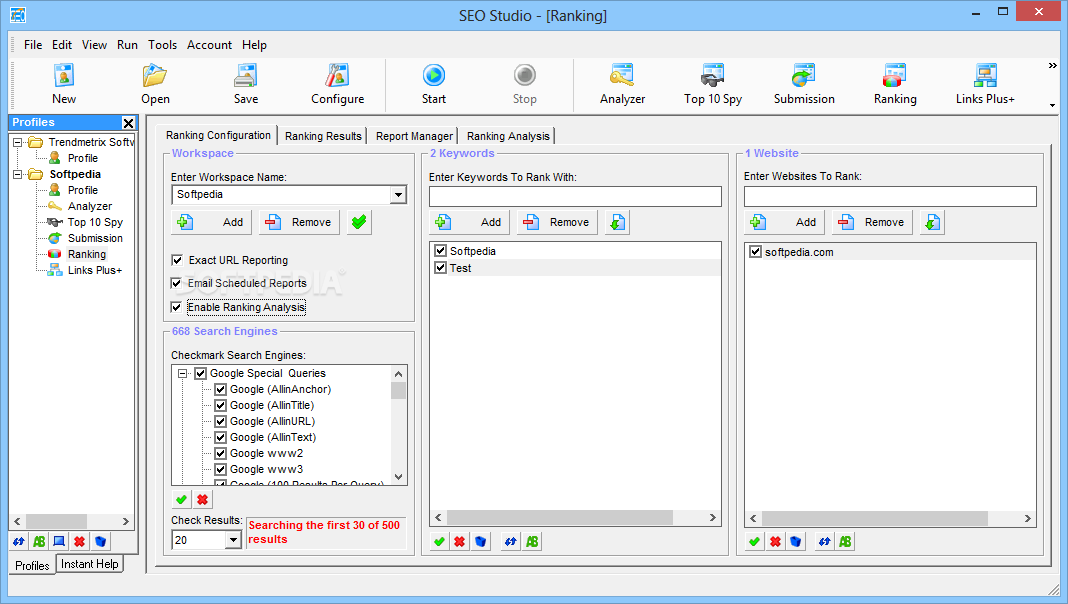
Task: Click the AB sort icon below websites list
Action: tap(845, 542)
